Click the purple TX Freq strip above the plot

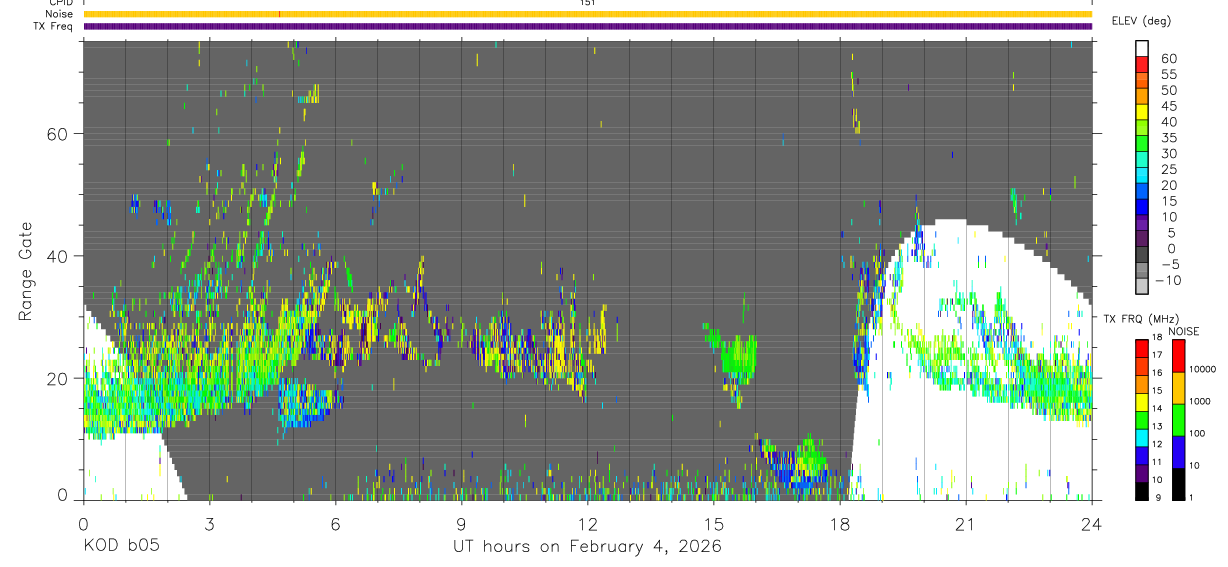click(588, 26)
